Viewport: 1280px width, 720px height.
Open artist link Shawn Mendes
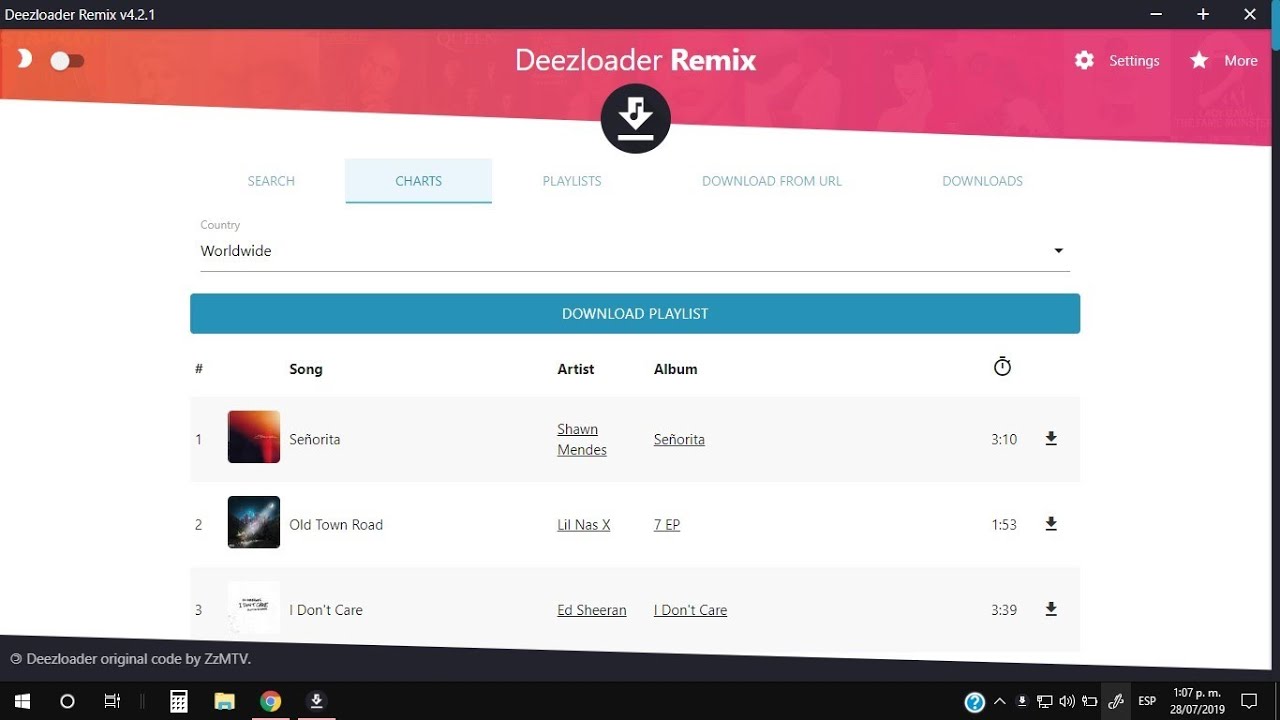582,439
